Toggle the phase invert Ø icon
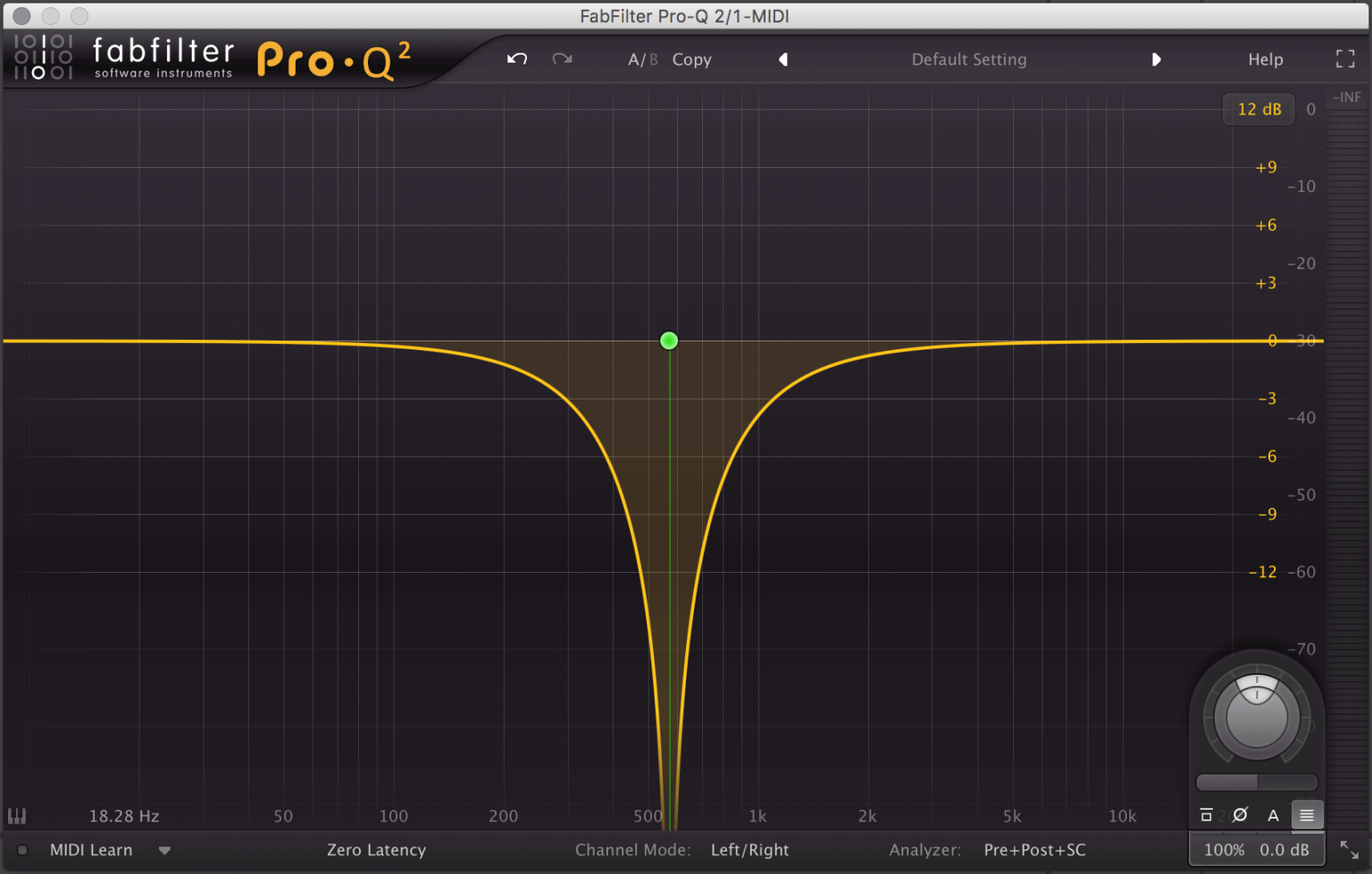The width and height of the screenshot is (1372, 874). (1240, 815)
